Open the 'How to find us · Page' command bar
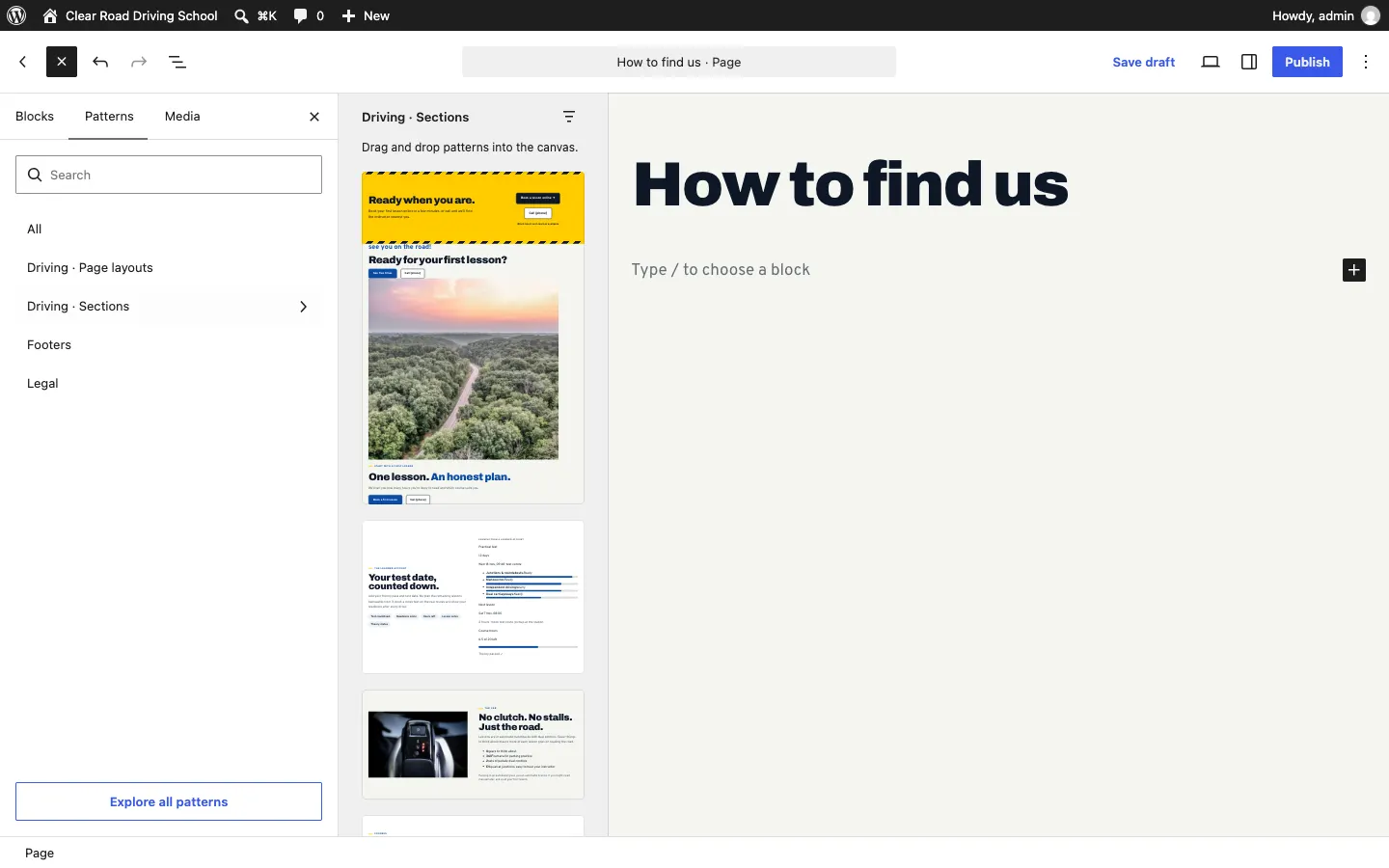 679,62
